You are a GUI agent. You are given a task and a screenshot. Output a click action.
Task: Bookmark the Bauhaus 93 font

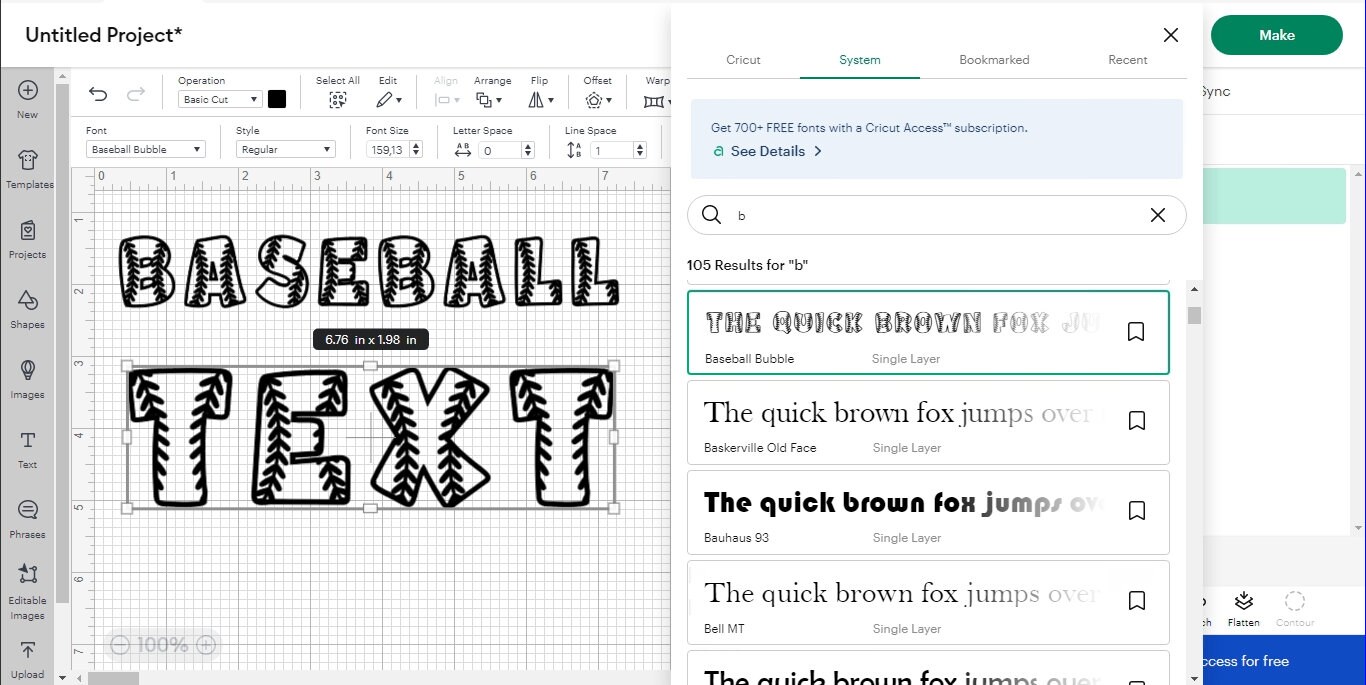[1137, 510]
